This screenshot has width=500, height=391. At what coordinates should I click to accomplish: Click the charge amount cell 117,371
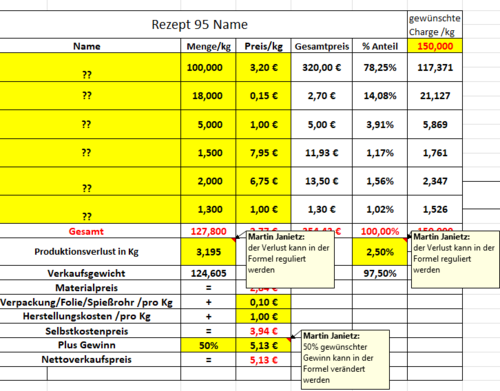435,67
